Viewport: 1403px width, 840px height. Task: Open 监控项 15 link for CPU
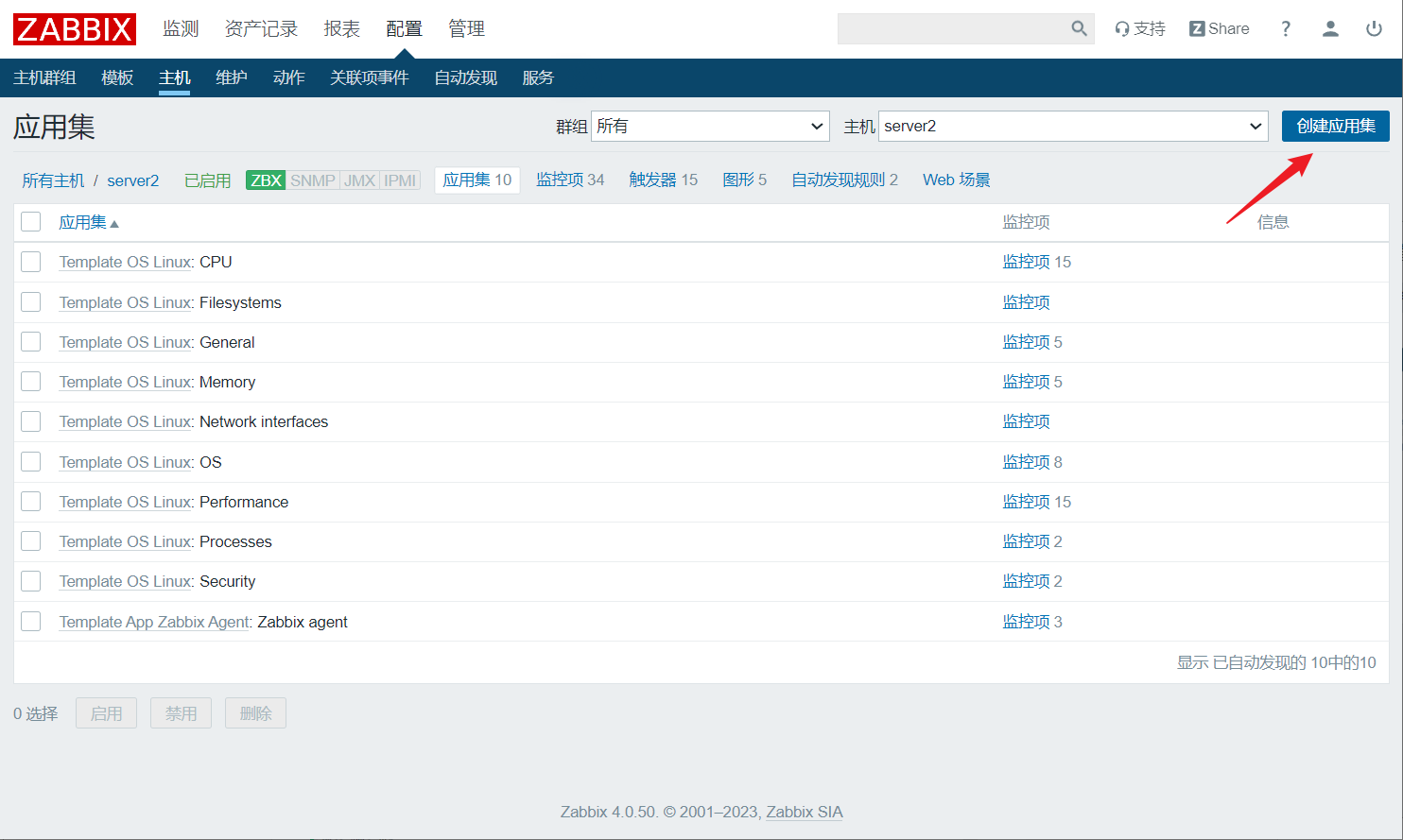pos(1037,262)
